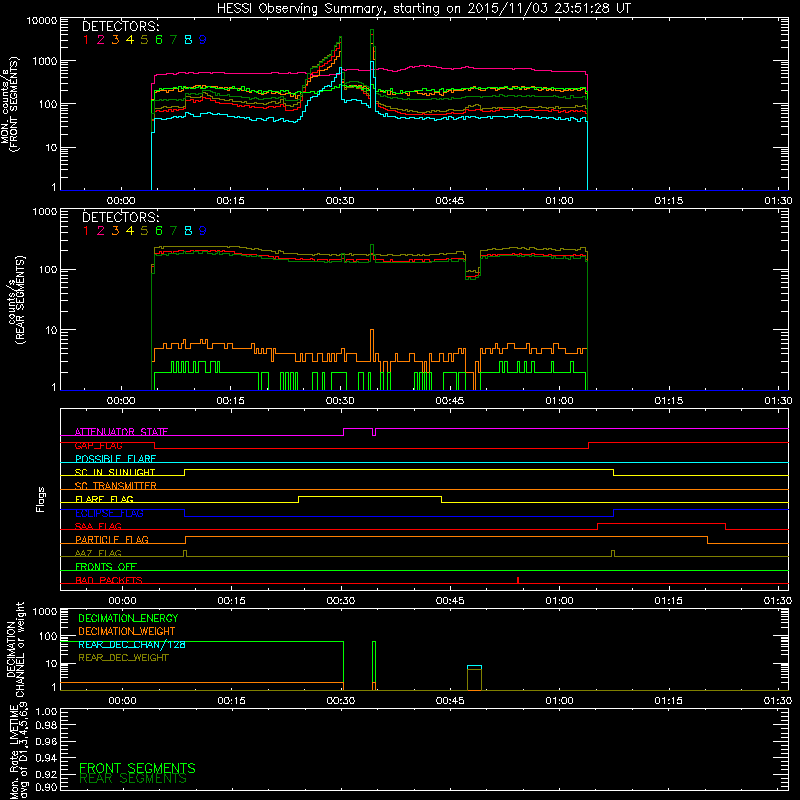The width and height of the screenshot is (800, 800).
Task: Click the DETECTORS: legend heading in the rear segments plot
Action: click(x=120, y=217)
